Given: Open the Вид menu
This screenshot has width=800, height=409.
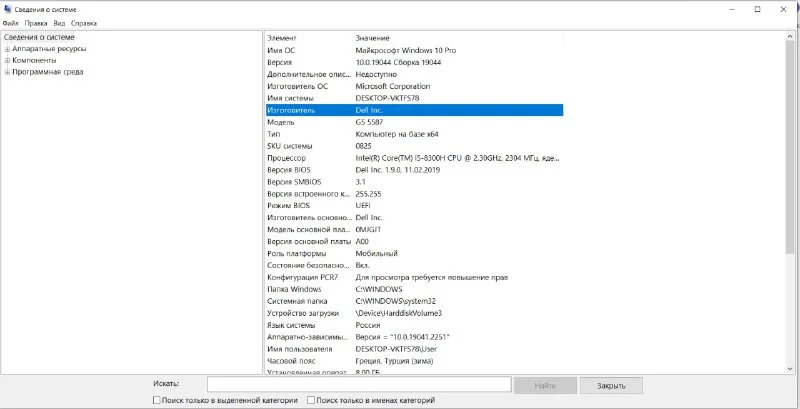Looking at the screenshot, I should point(60,22).
